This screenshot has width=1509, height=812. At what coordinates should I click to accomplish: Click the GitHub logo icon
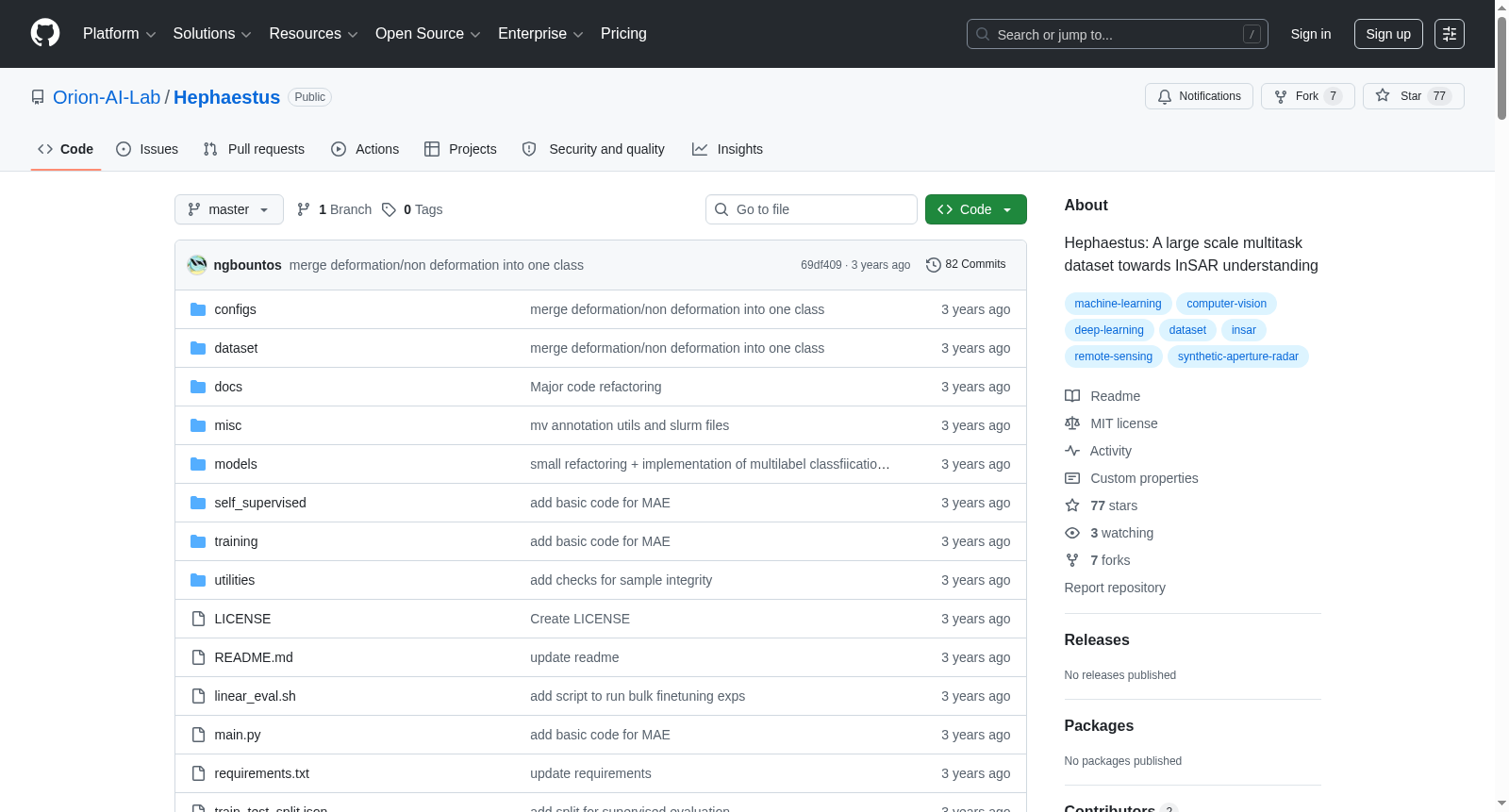pos(45,34)
